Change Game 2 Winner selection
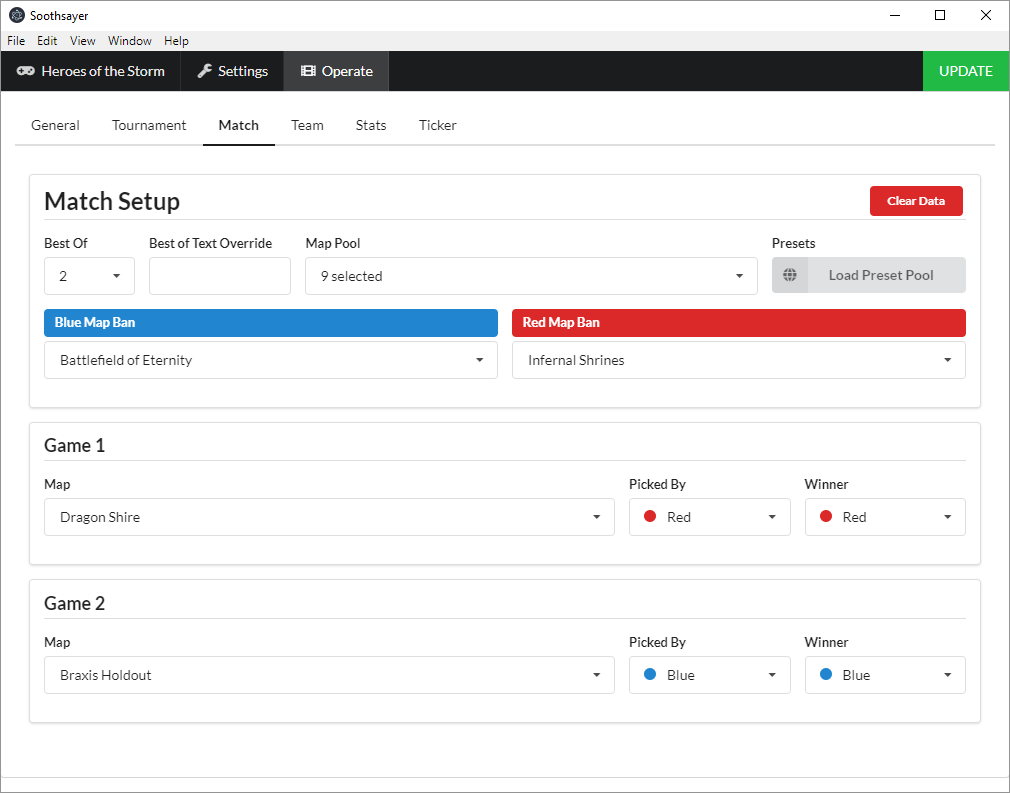Image resolution: width=1010 pixels, height=793 pixels. point(885,675)
